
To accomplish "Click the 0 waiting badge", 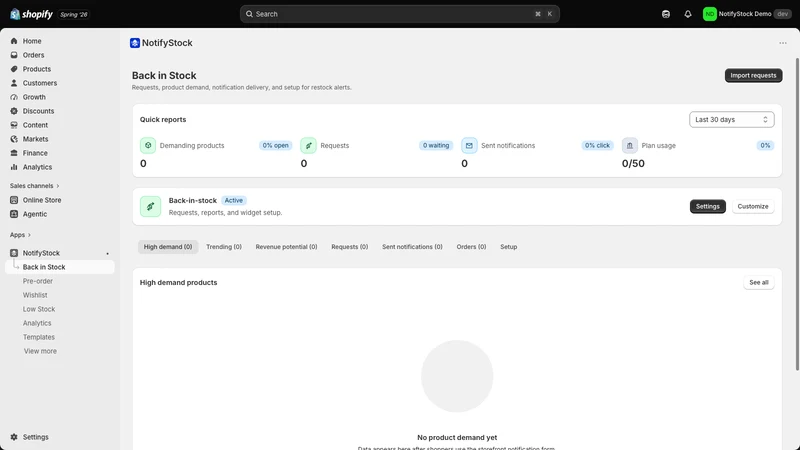I will [x=436, y=145].
